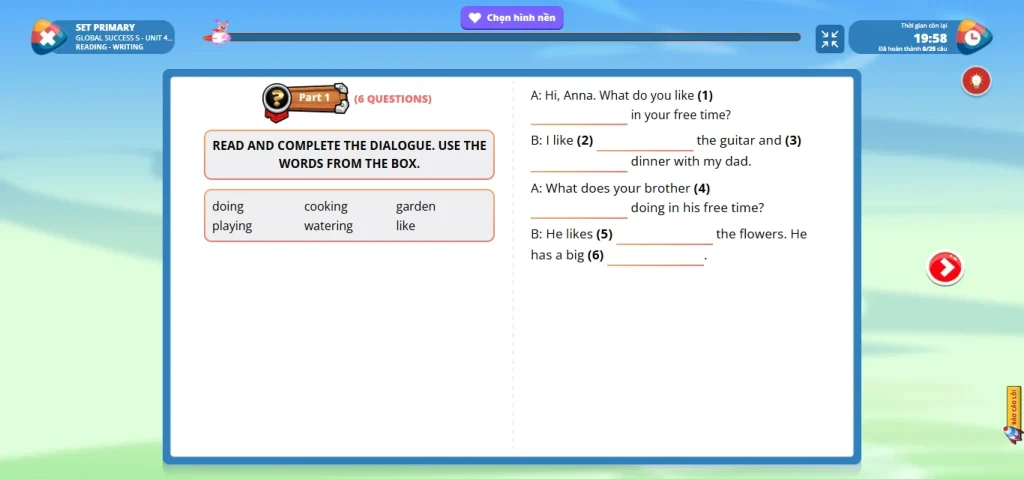Go to next part with red arrow

945,268
